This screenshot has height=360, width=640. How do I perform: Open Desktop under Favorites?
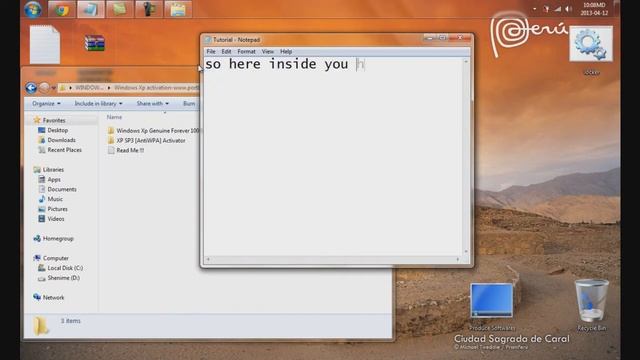[x=58, y=130]
